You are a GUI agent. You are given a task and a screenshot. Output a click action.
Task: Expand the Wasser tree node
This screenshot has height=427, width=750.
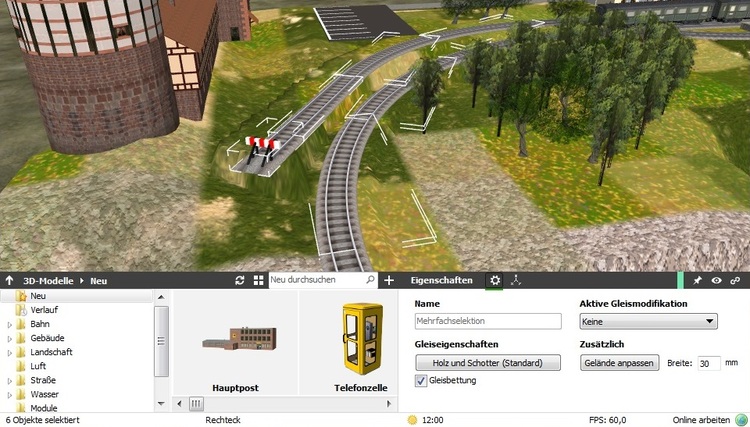tap(9, 395)
